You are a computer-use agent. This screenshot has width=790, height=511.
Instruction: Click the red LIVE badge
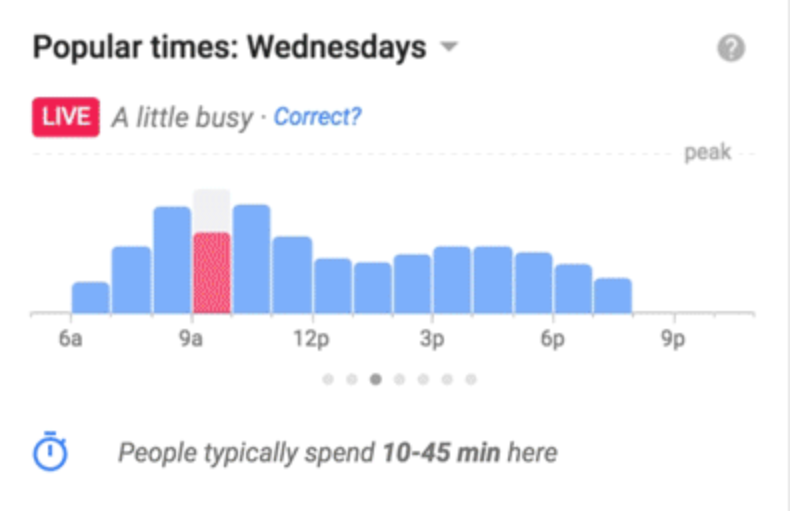tap(65, 117)
